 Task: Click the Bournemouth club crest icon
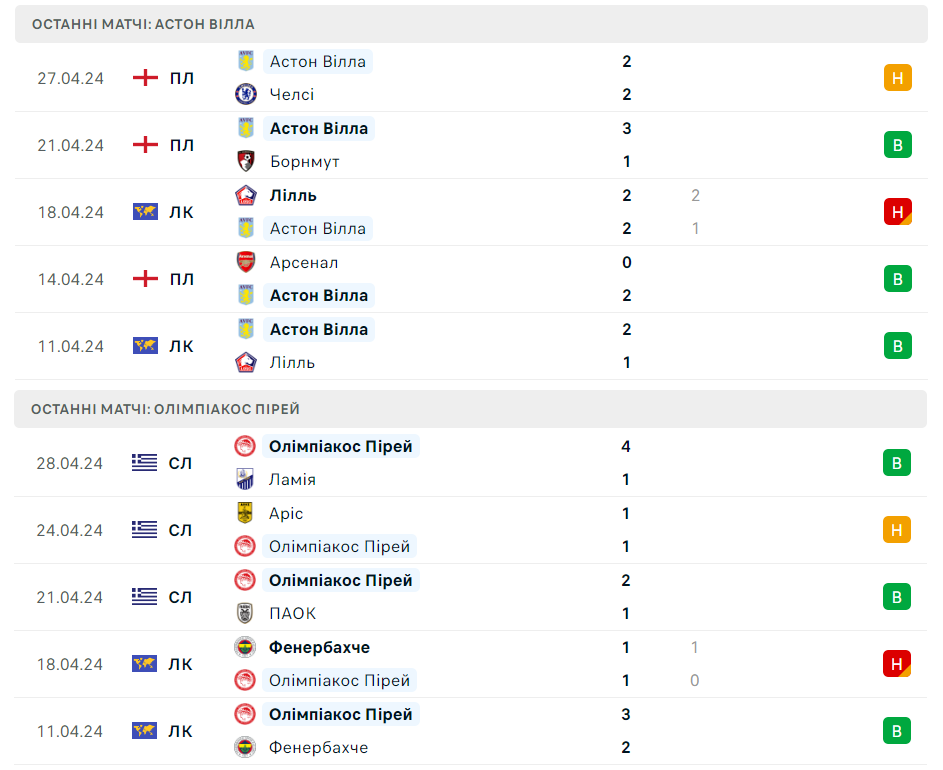point(245,161)
